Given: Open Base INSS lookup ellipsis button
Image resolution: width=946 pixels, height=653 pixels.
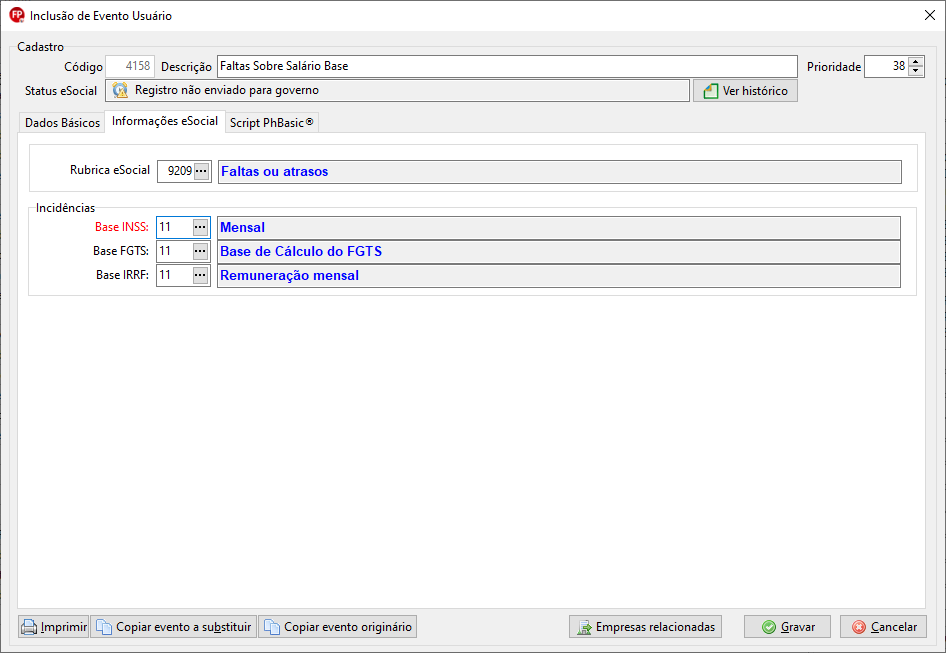Looking at the screenshot, I should pyautogui.click(x=200, y=228).
